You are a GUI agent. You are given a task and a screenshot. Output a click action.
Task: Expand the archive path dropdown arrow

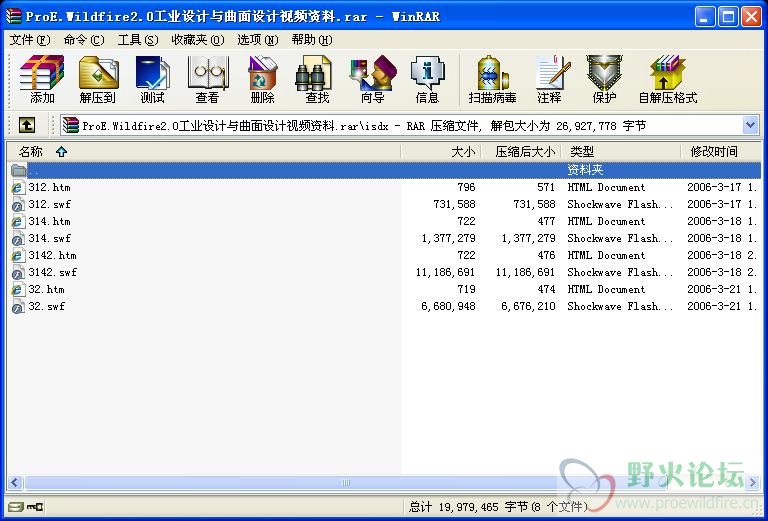click(x=750, y=125)
